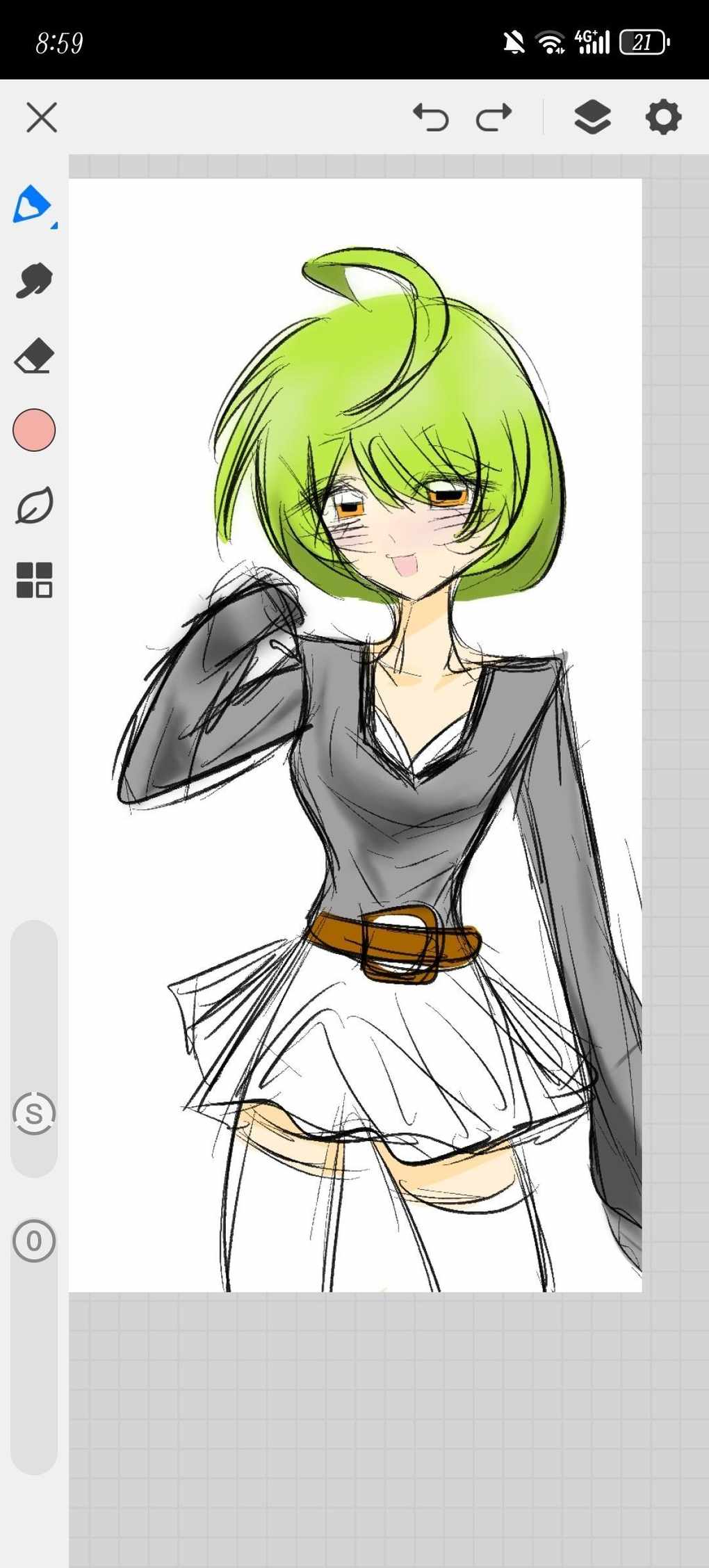The image size is (709, 1568).
Task: Switch to the Eraser tool
Action: point(34,356)
